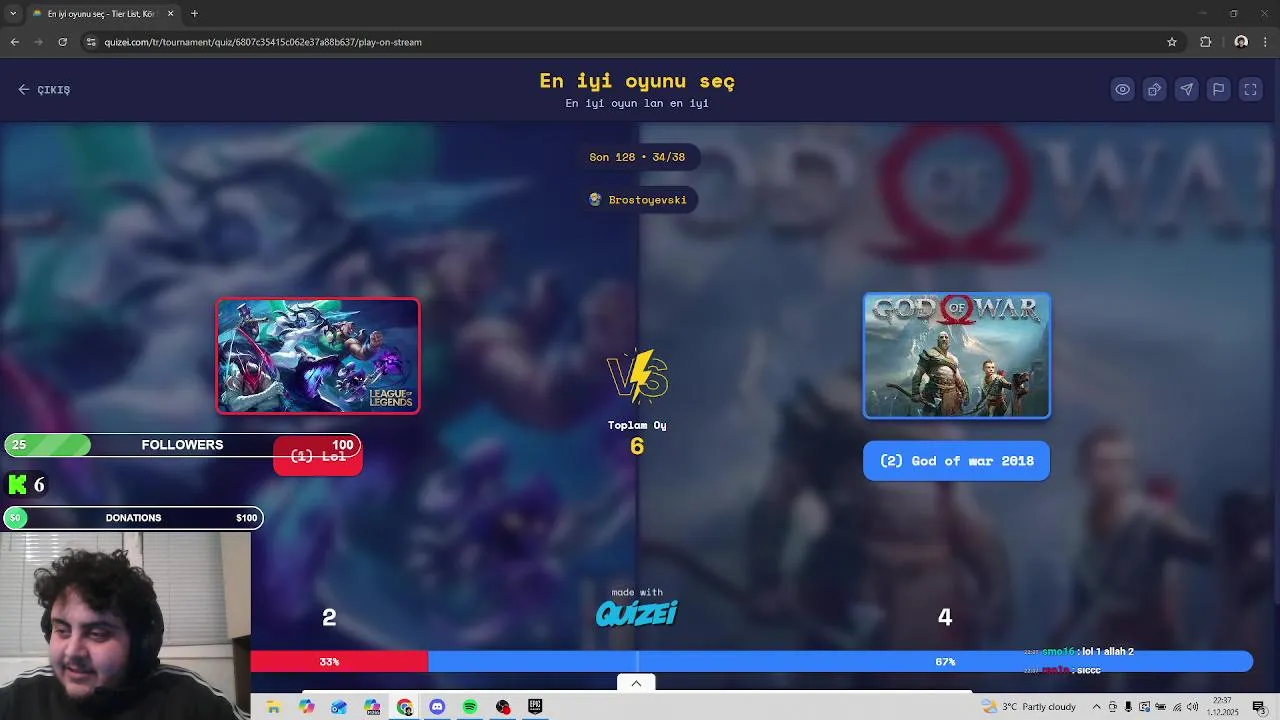This screenshot has height=720, width=1280.
Task: Go back using the ÇIKIŞ exit link
Action: (x=44, y=89)
